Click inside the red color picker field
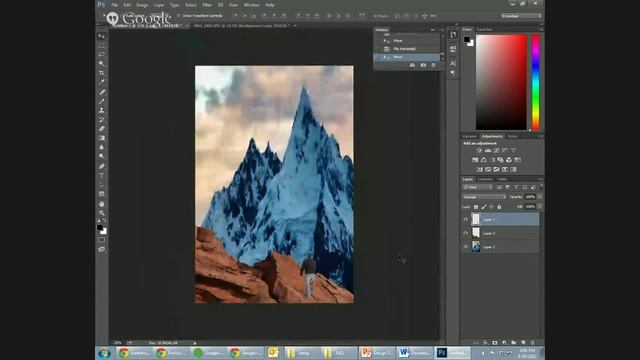The width and height of the screenshot is (640, 360). (501, 82)
